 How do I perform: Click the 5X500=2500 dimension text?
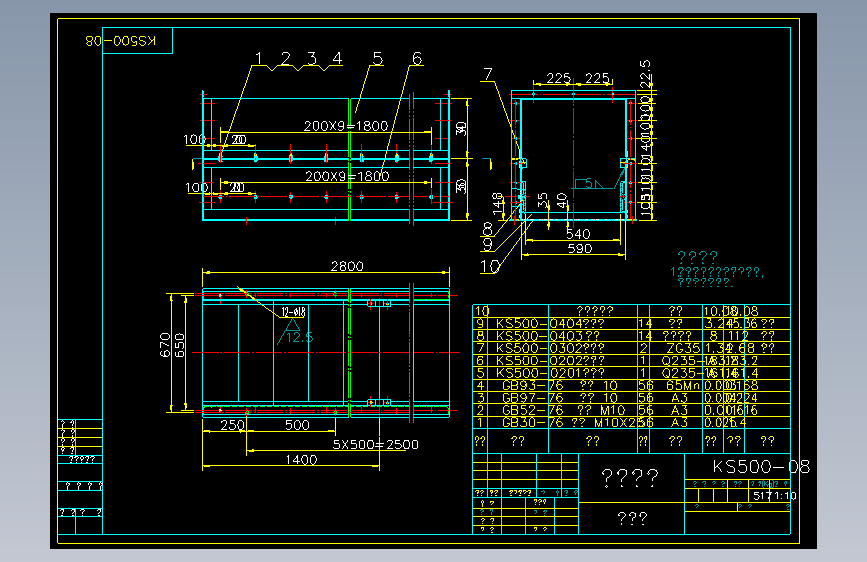pos(375,444)
